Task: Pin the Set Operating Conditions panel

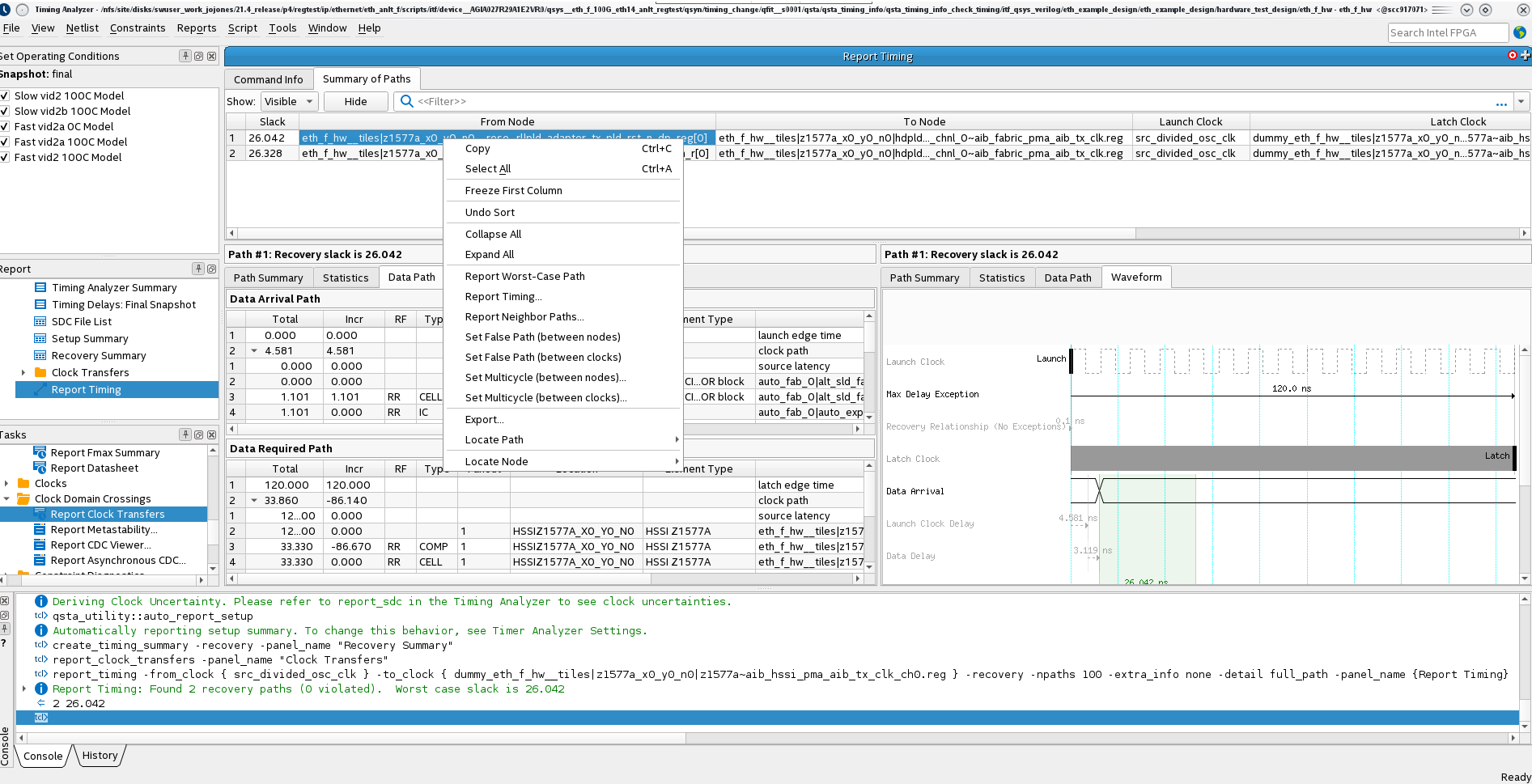Action: click(185, 56)
